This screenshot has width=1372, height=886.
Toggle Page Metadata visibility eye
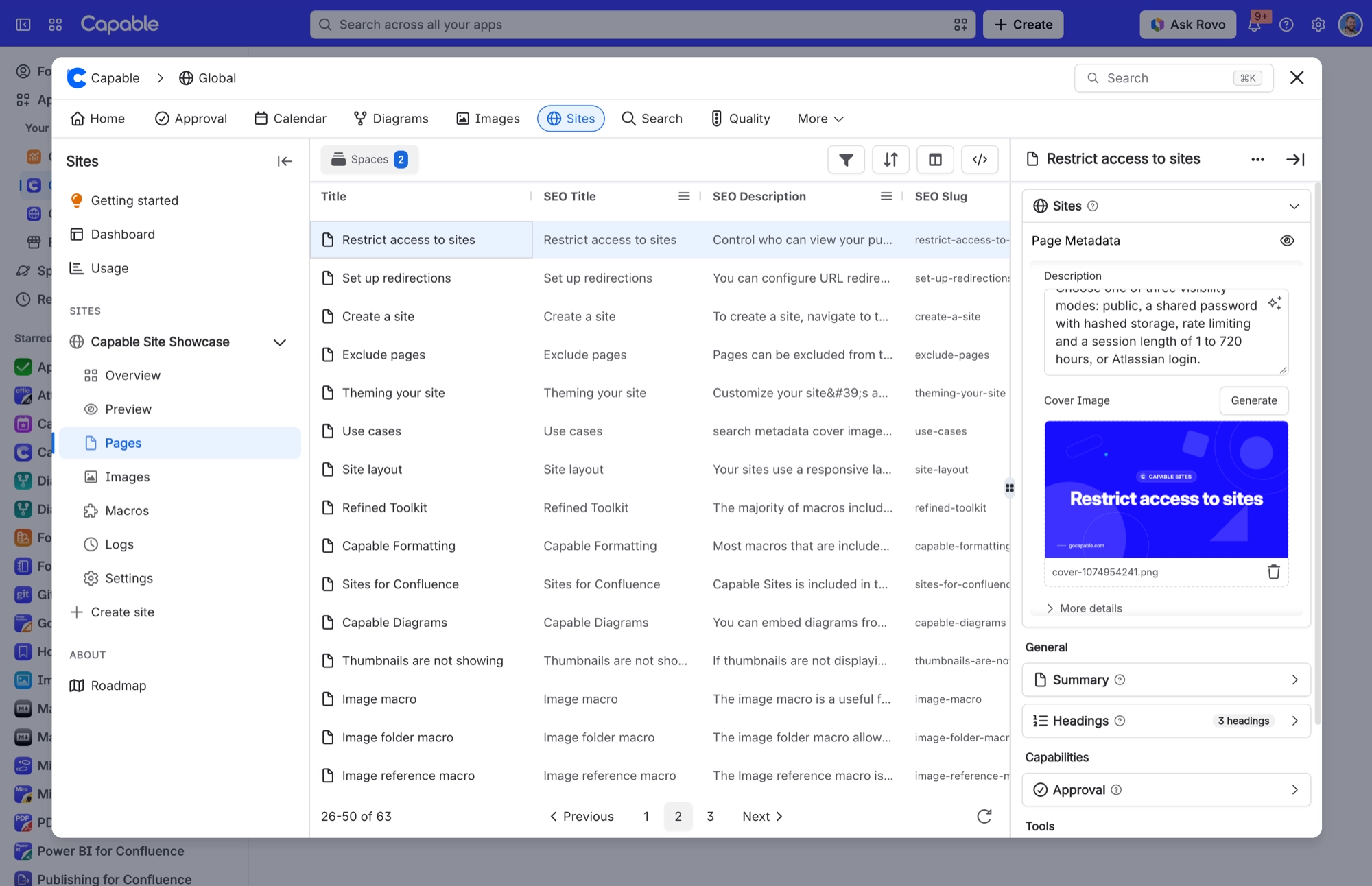pos(1287,241)
